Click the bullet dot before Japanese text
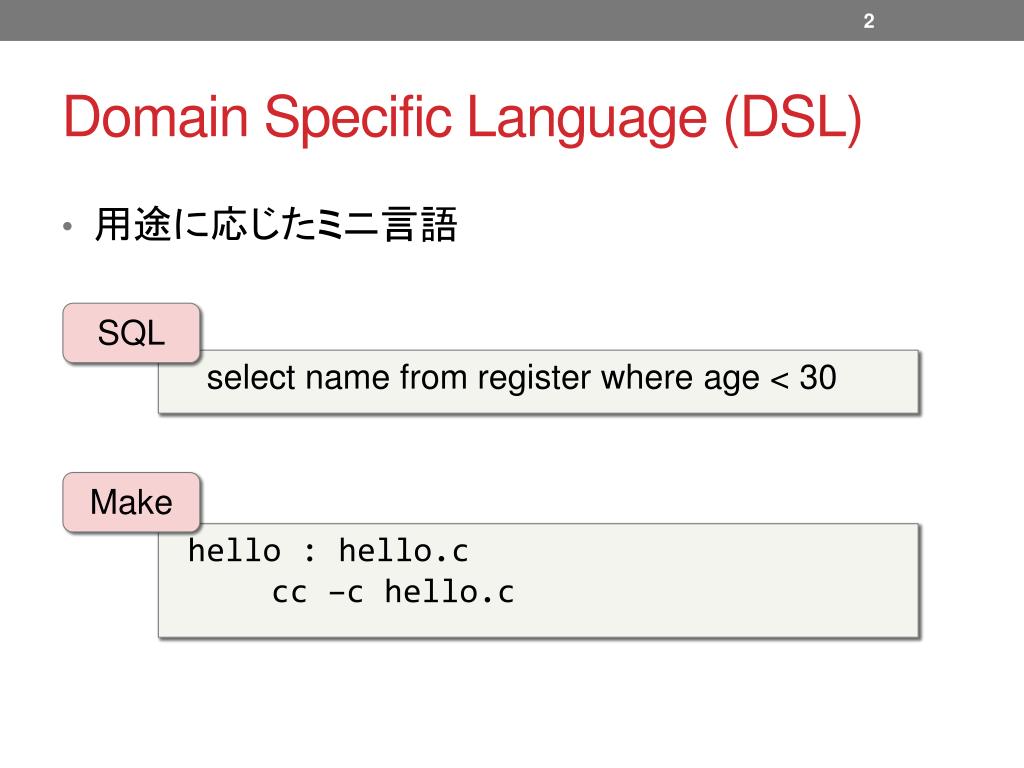The image size is (1024, 768). pyautogui.click(x=67, y=228)
